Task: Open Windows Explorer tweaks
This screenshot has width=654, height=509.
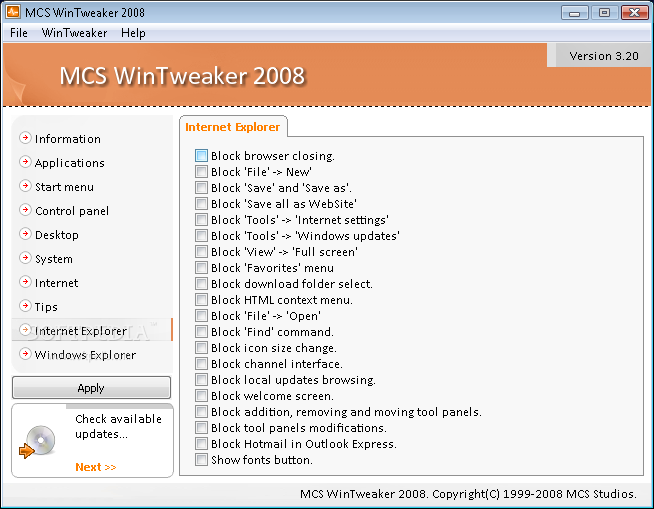Action: click(x=85, y=355)
